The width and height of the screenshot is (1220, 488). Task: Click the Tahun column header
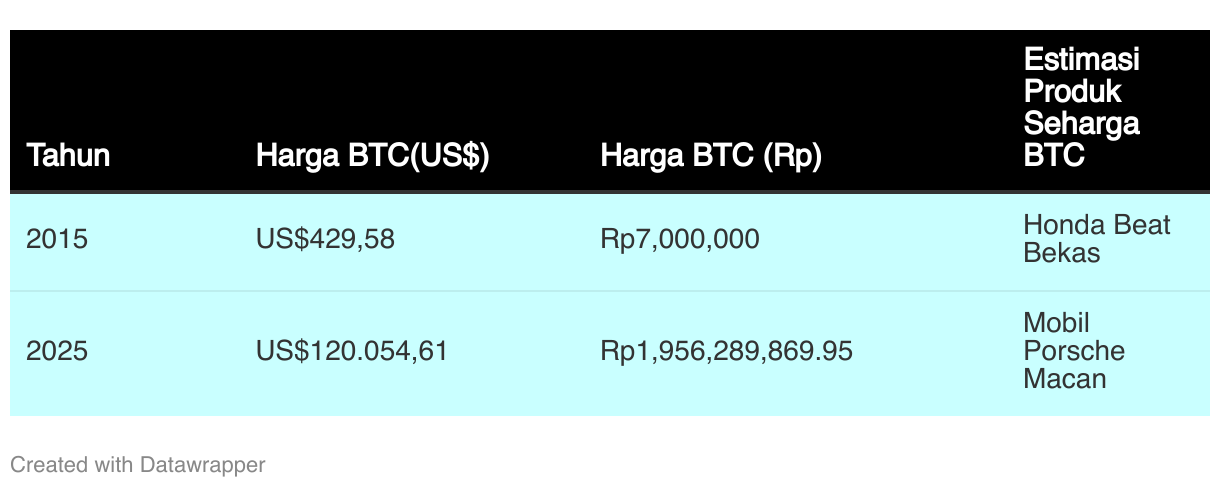[68, 156]
